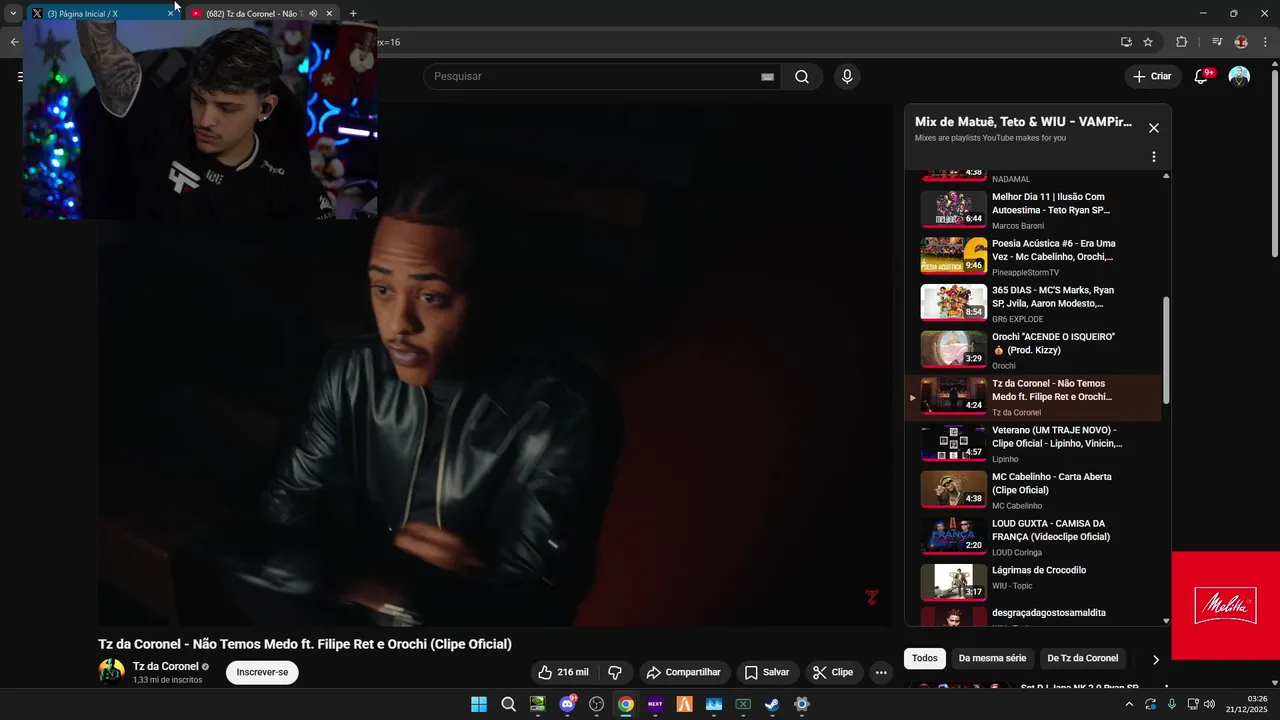Bookmark this page with the star icon
This screenshot has width=1280, height=720.
(1148, 42)
